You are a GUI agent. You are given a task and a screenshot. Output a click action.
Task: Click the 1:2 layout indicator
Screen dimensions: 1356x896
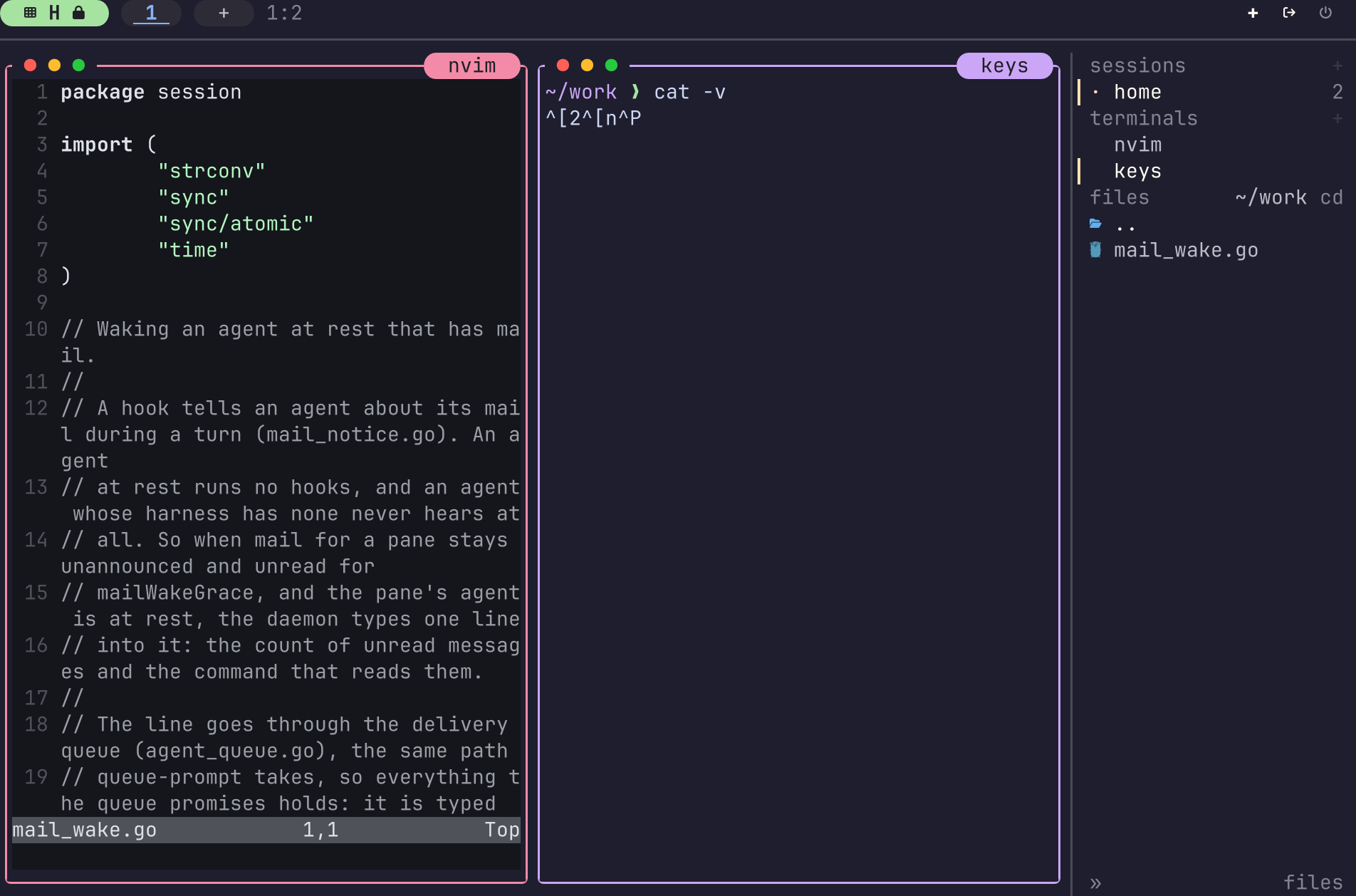(x=284, y=13)
